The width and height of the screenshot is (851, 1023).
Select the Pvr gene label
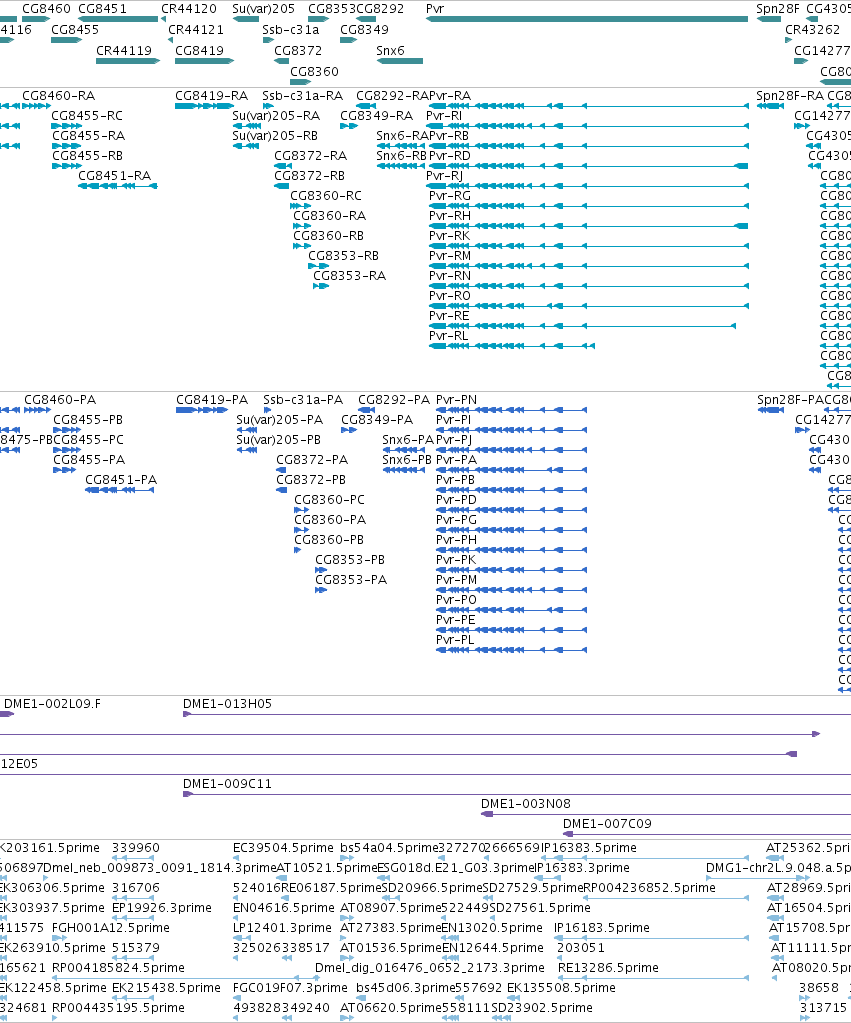pos(435,9)
